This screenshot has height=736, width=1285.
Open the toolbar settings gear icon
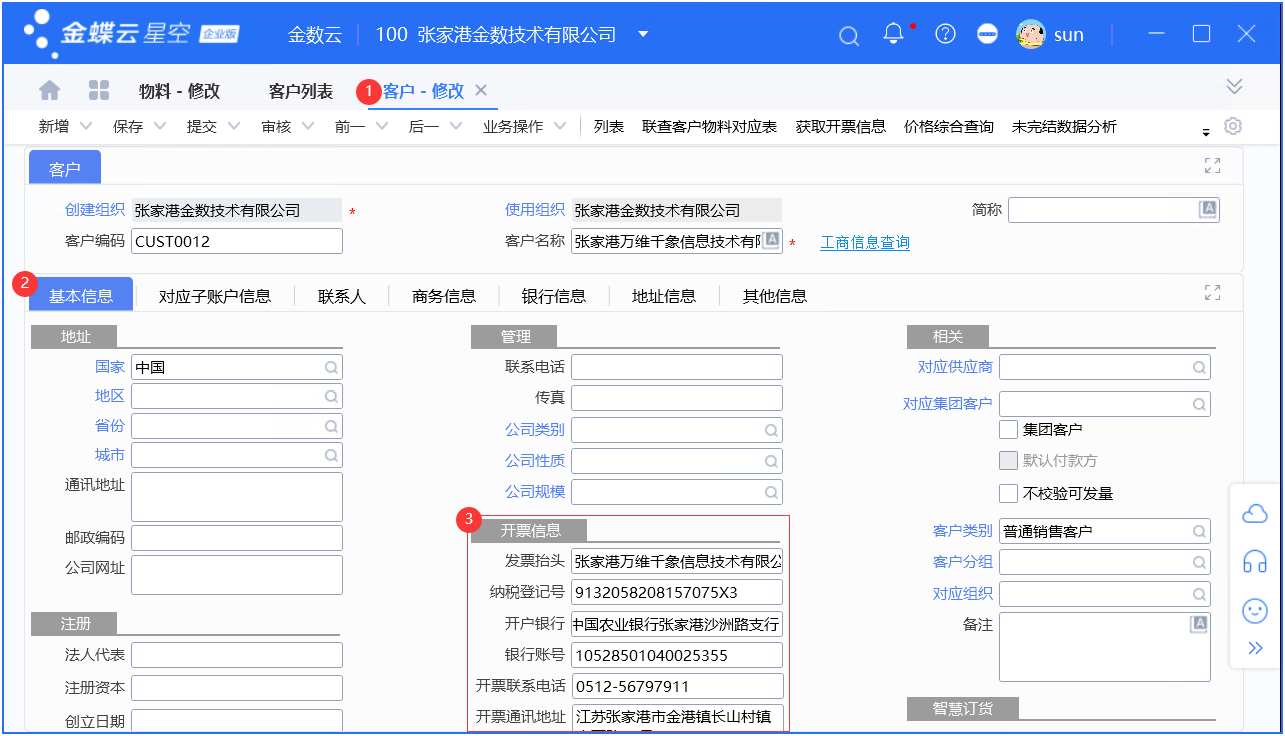[x=1233, y=126]
